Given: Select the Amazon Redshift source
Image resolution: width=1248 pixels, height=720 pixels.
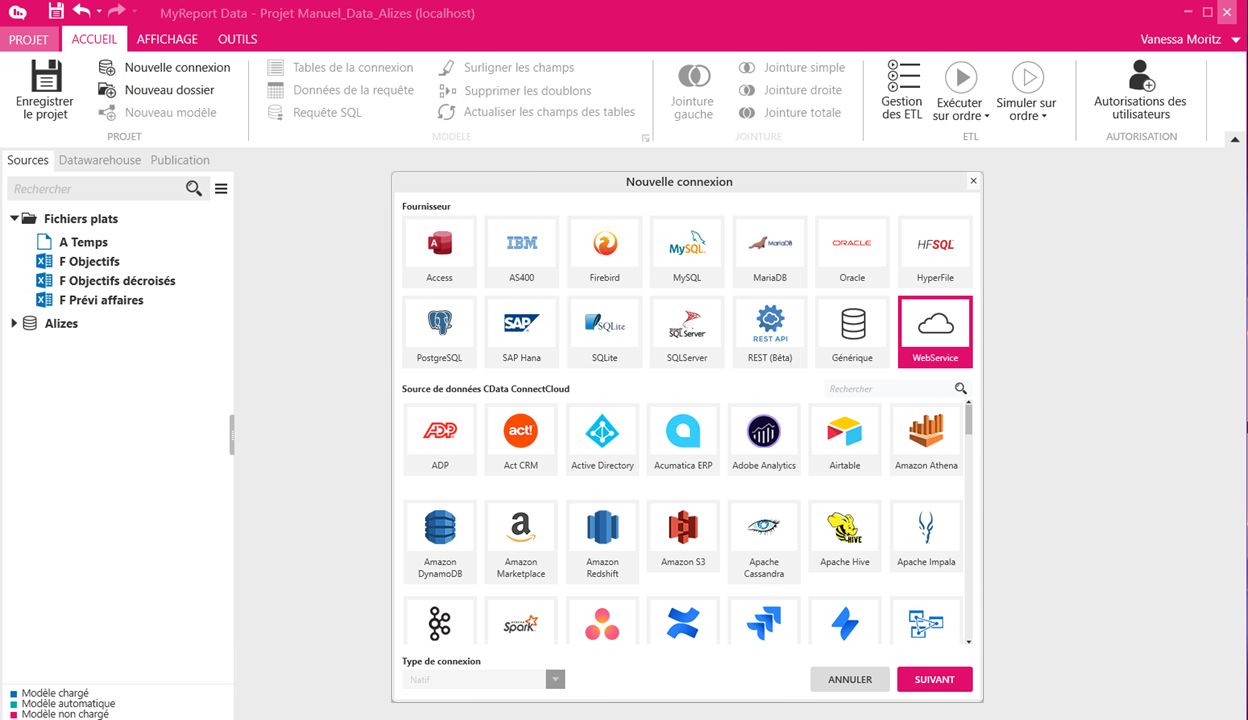Looking at the screenshot, I should (602, 542).
